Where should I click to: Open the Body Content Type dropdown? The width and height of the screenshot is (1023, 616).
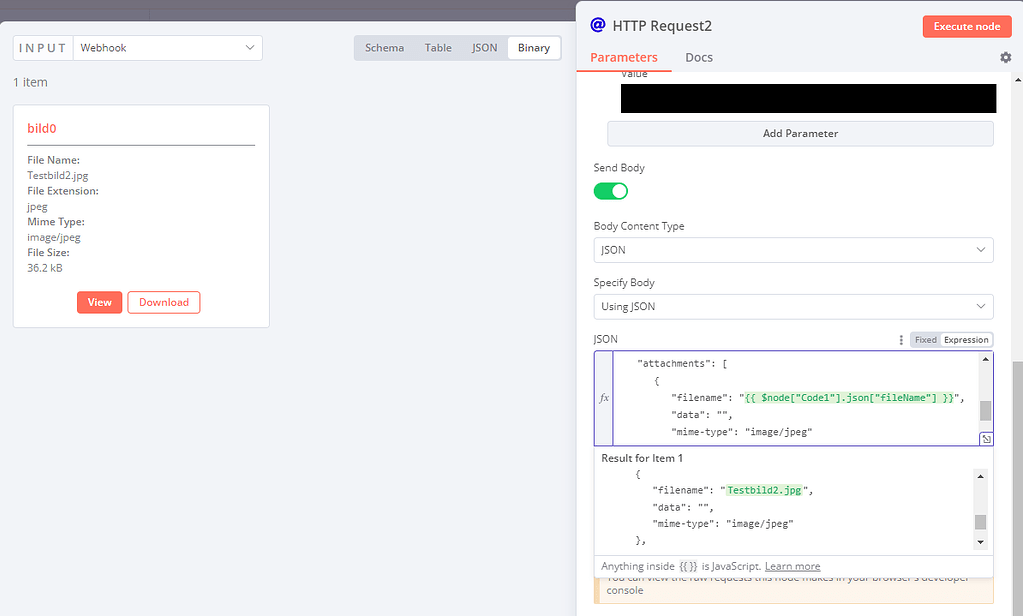pyautogui.click(x=793, y=249)
